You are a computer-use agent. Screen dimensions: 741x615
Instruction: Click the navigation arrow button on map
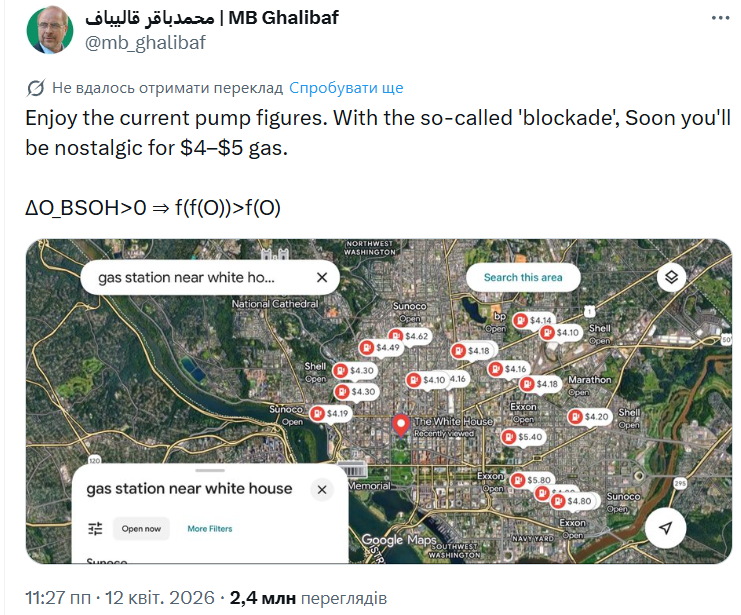[x=665, y=527]
